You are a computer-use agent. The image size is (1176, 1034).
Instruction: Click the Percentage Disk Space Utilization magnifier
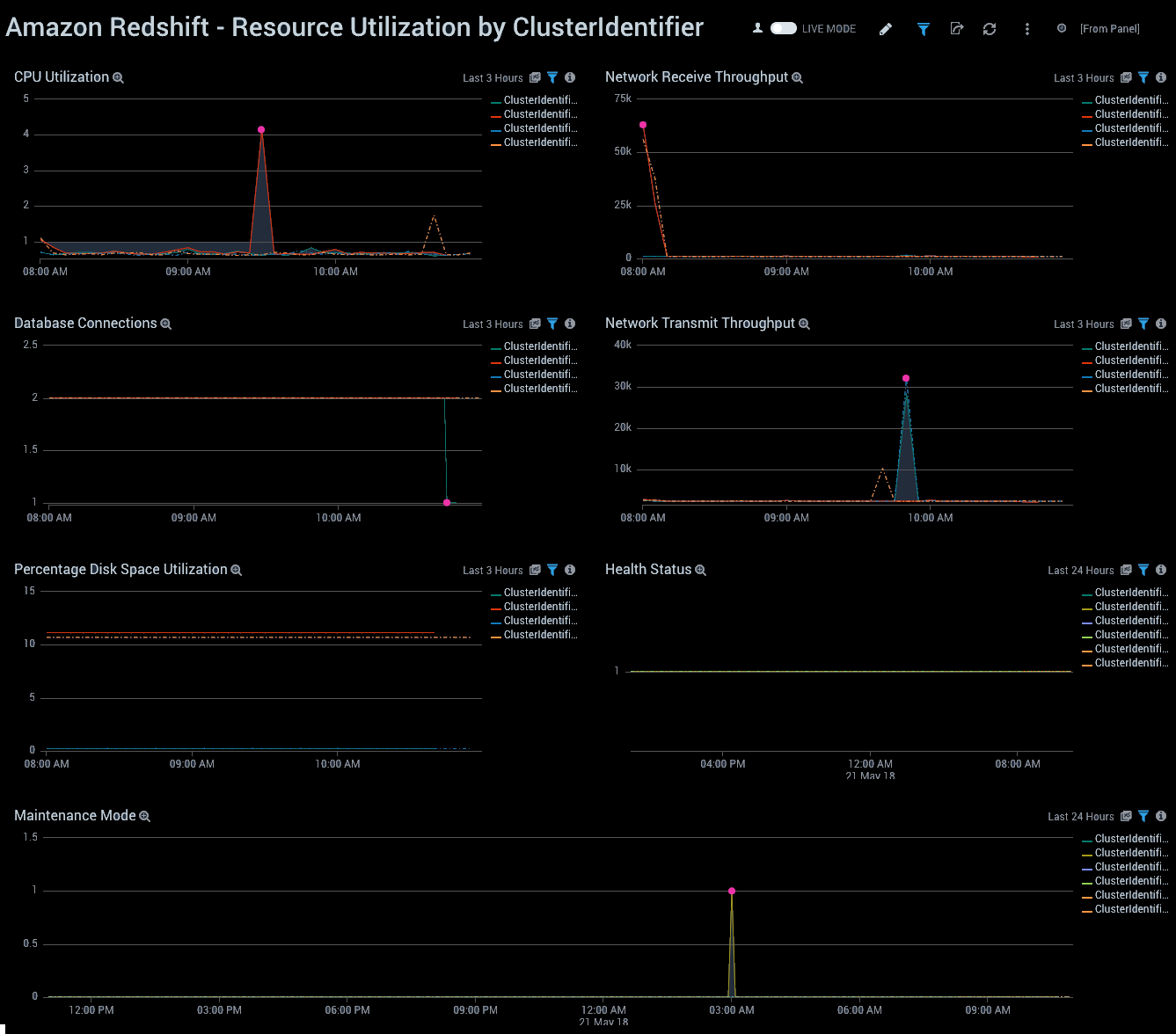[236, 570]
